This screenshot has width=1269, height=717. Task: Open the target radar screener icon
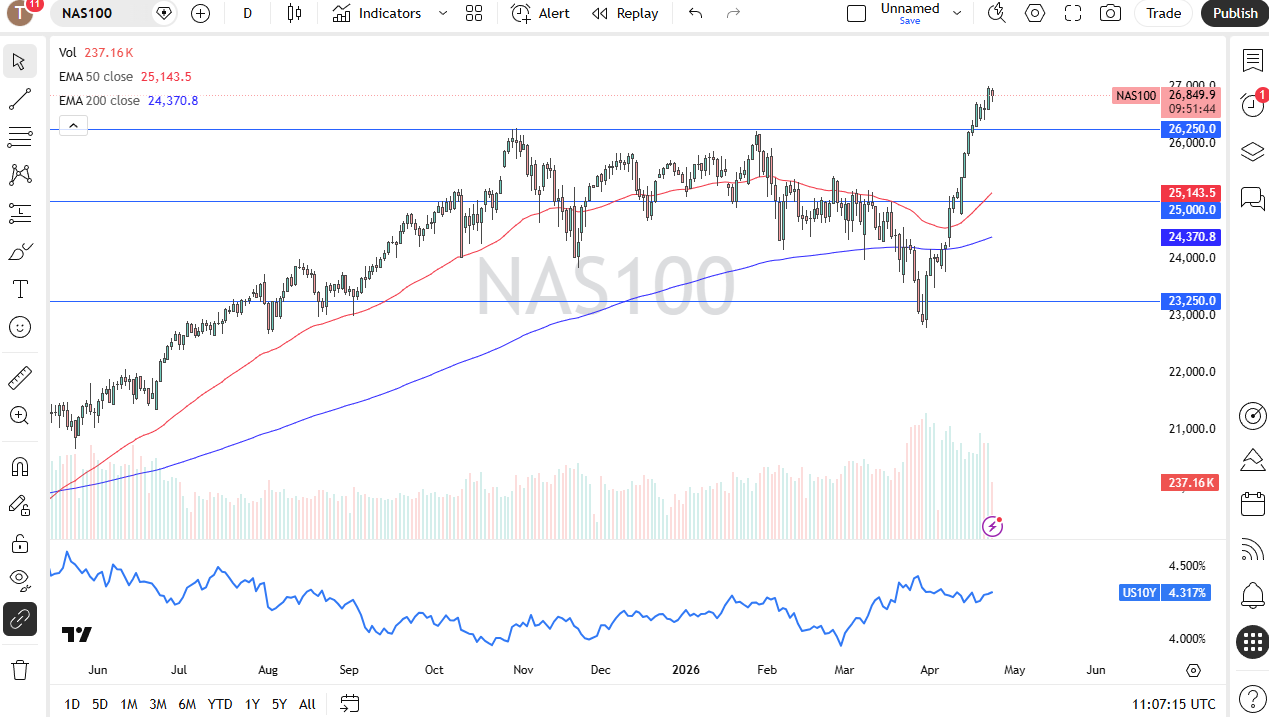point(1252,415)
